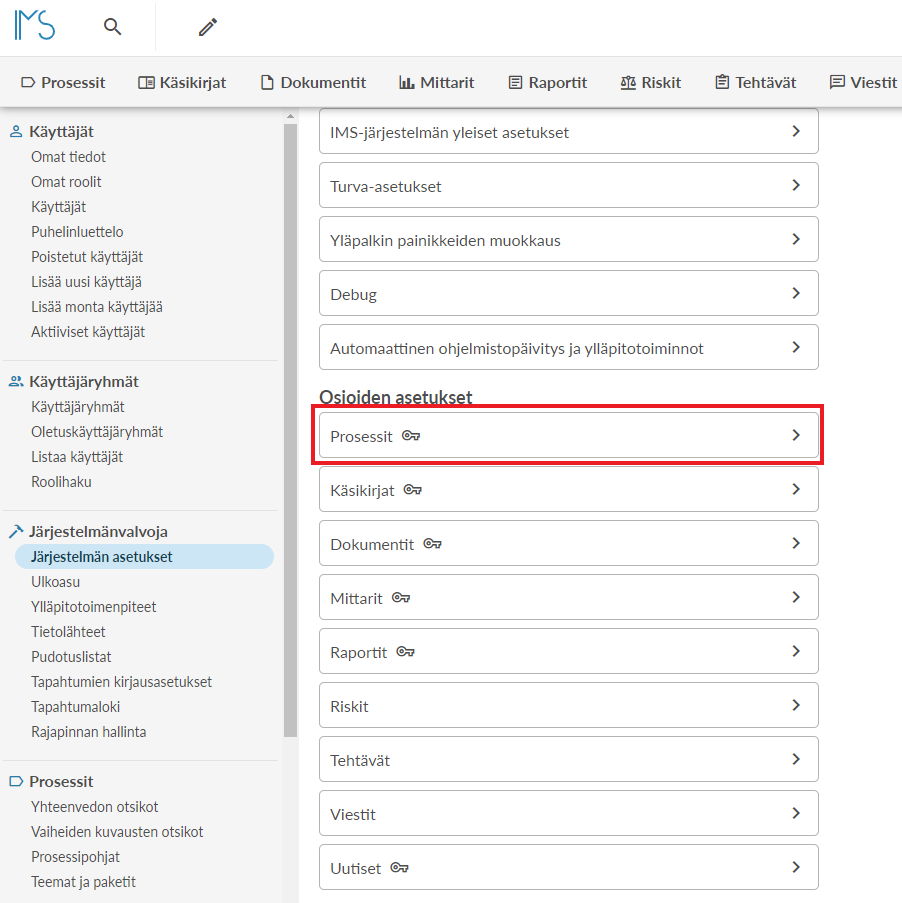
Task: Expand the Debug settings chevron
Action: click(796, 294)
